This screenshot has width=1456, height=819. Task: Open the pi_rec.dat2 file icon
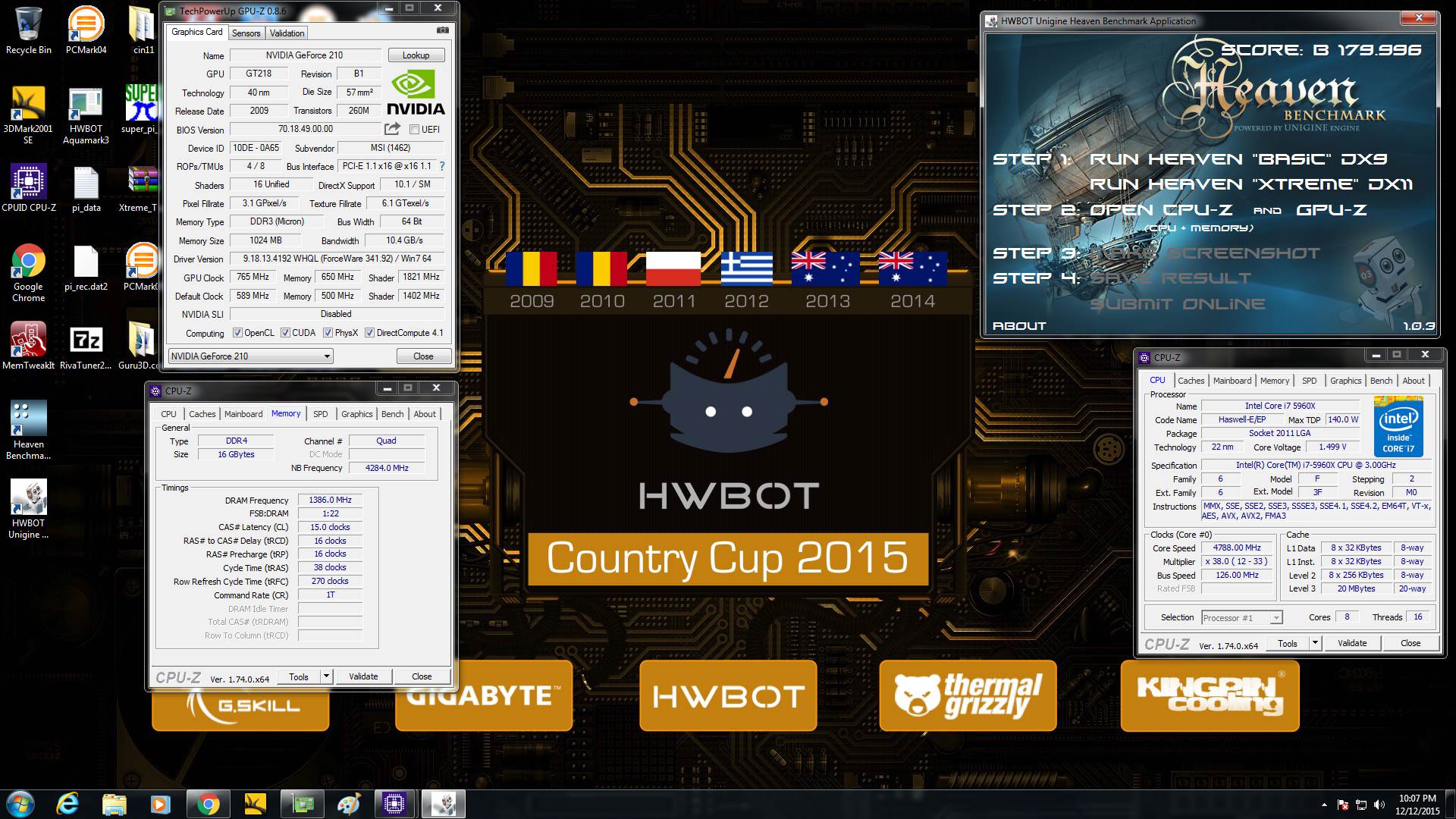point(86,268)
